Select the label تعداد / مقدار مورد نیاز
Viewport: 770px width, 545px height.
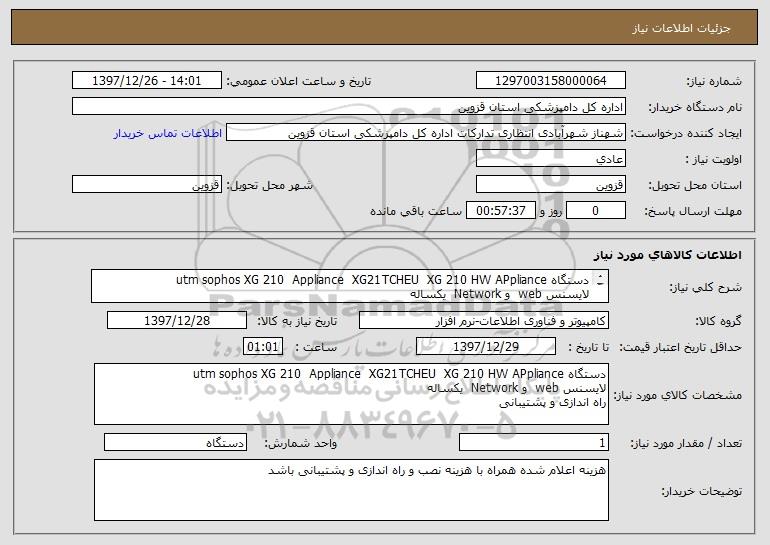click(686, 444)
